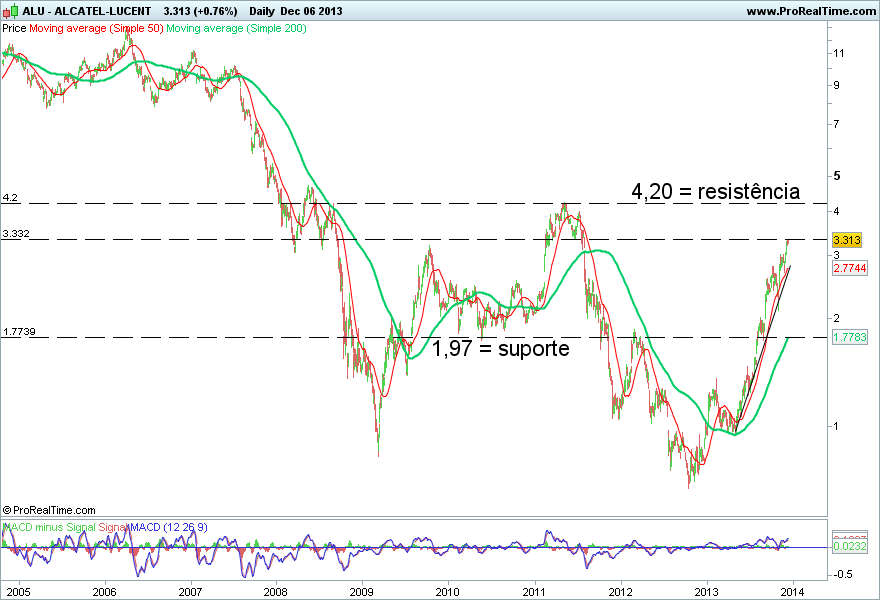Click the '3.313 (+0.76%)' price change text
The image size is (880, 600).
click(200, 11)
